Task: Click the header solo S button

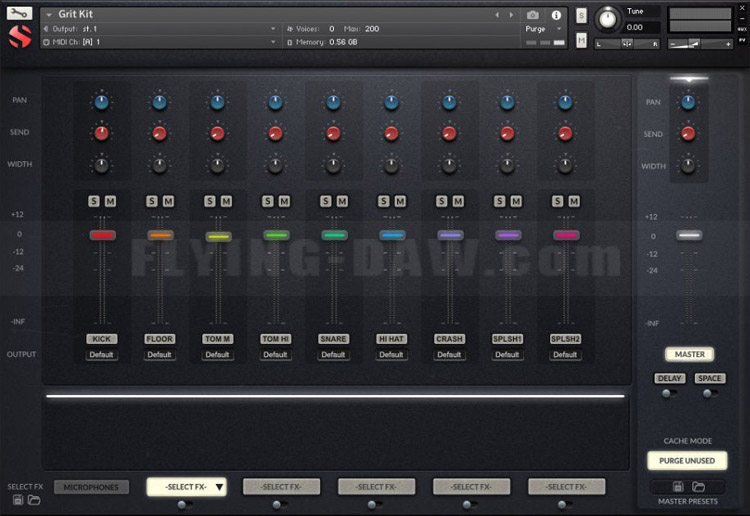Action: pos(581,16)
